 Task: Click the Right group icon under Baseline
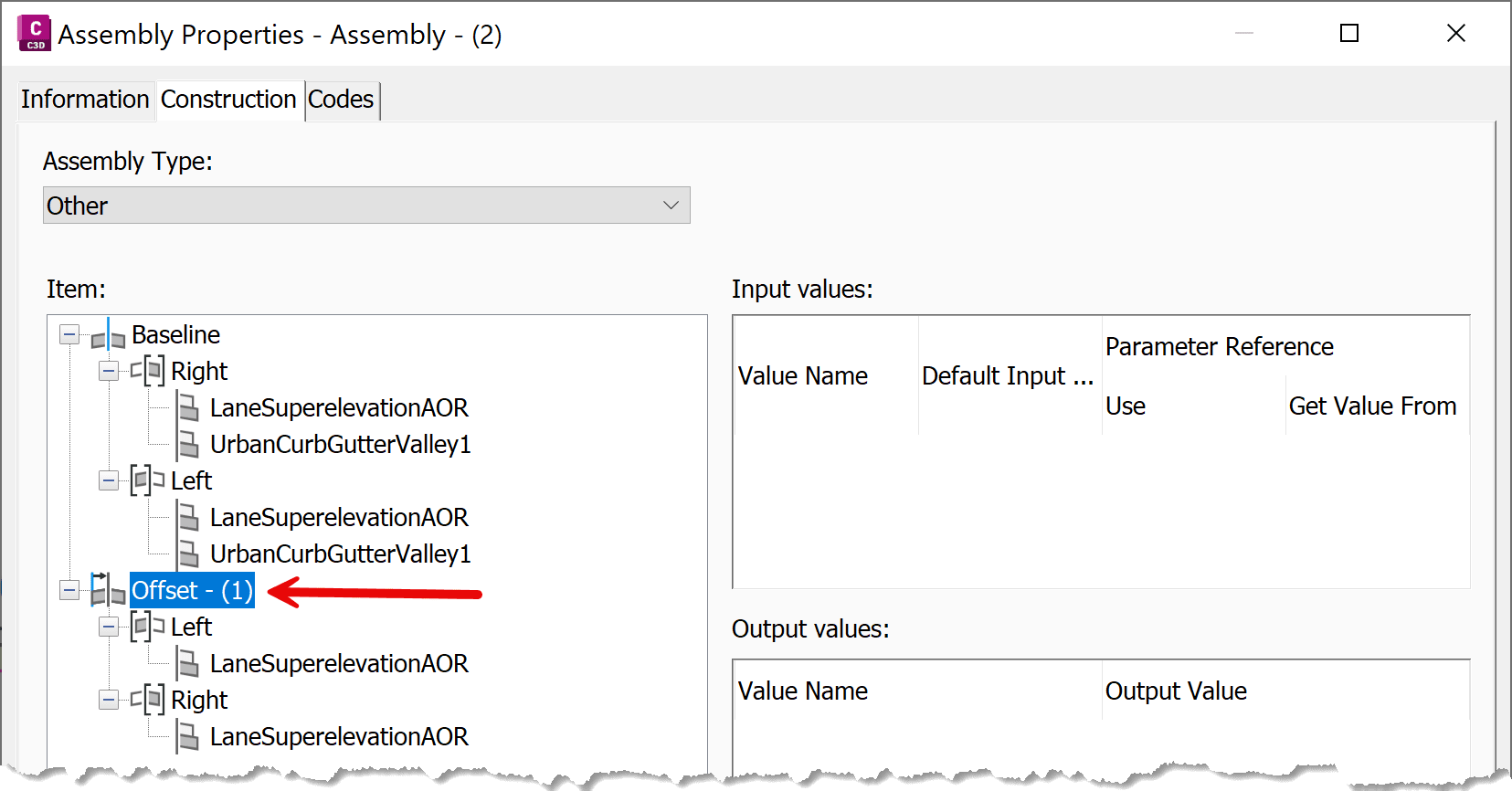pyautogui.click(x=148, y=371)
